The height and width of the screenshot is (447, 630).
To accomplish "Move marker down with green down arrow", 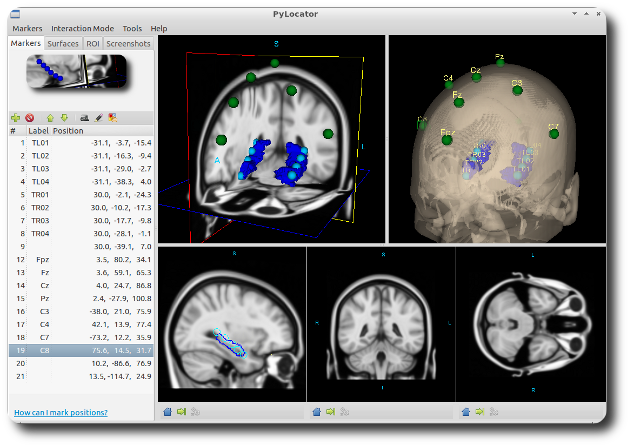I will click(x=64, y=118).
